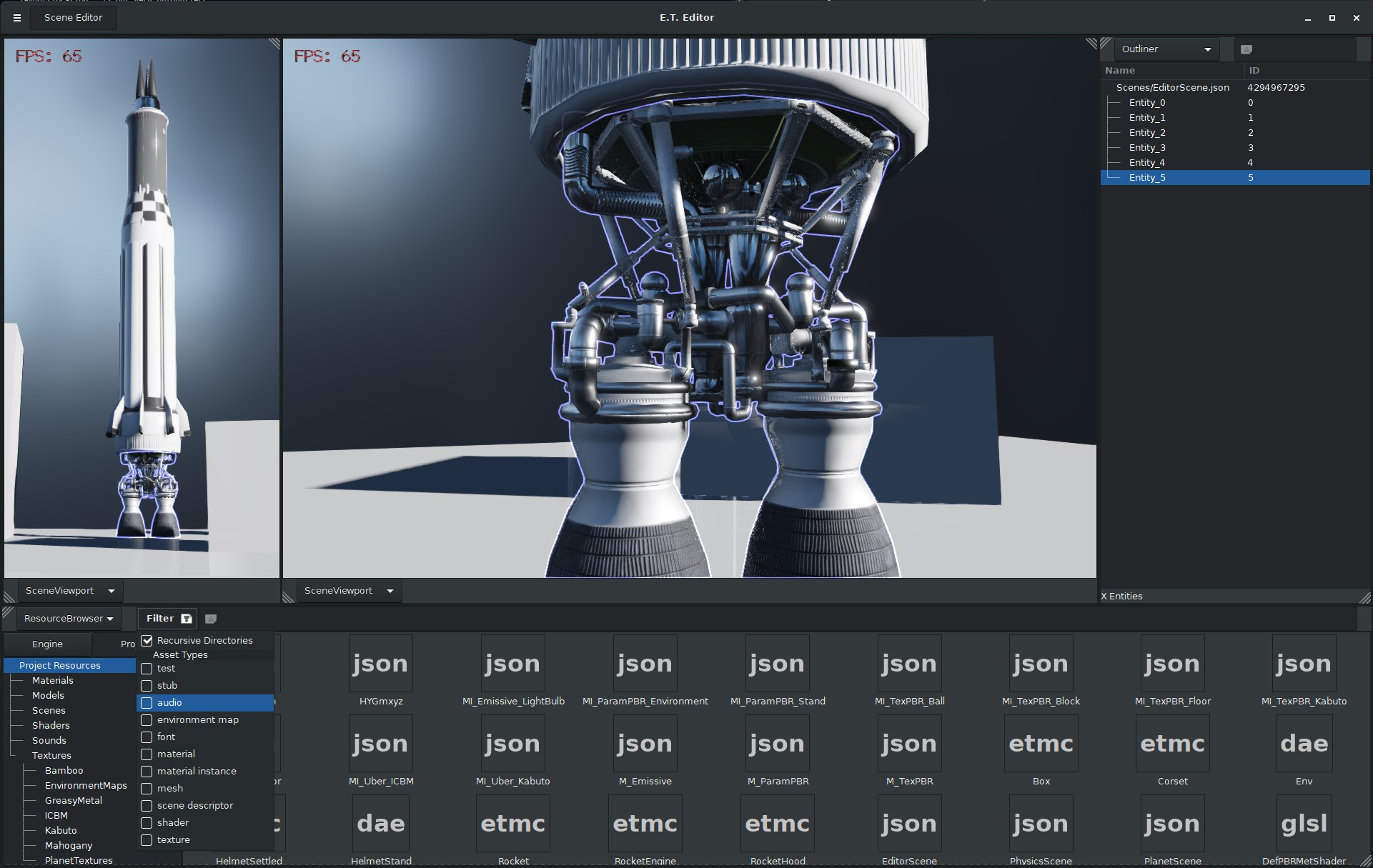Screen dimensions: 1373x868
Task: Select the DefPBRMetShader glsl asset icon
Action: click(x=1304, y=824)
